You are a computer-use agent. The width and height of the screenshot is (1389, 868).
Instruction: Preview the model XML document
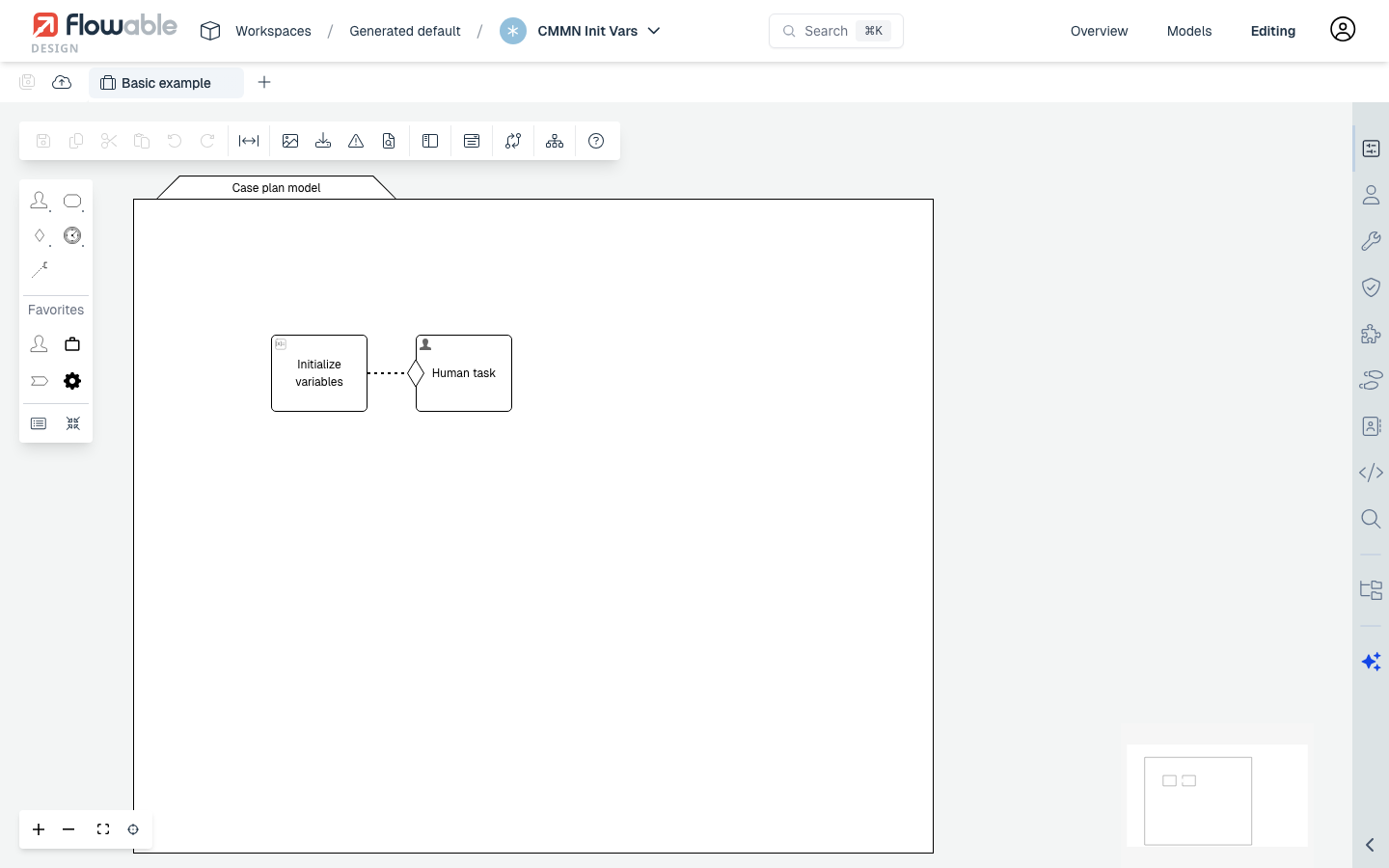389,141
